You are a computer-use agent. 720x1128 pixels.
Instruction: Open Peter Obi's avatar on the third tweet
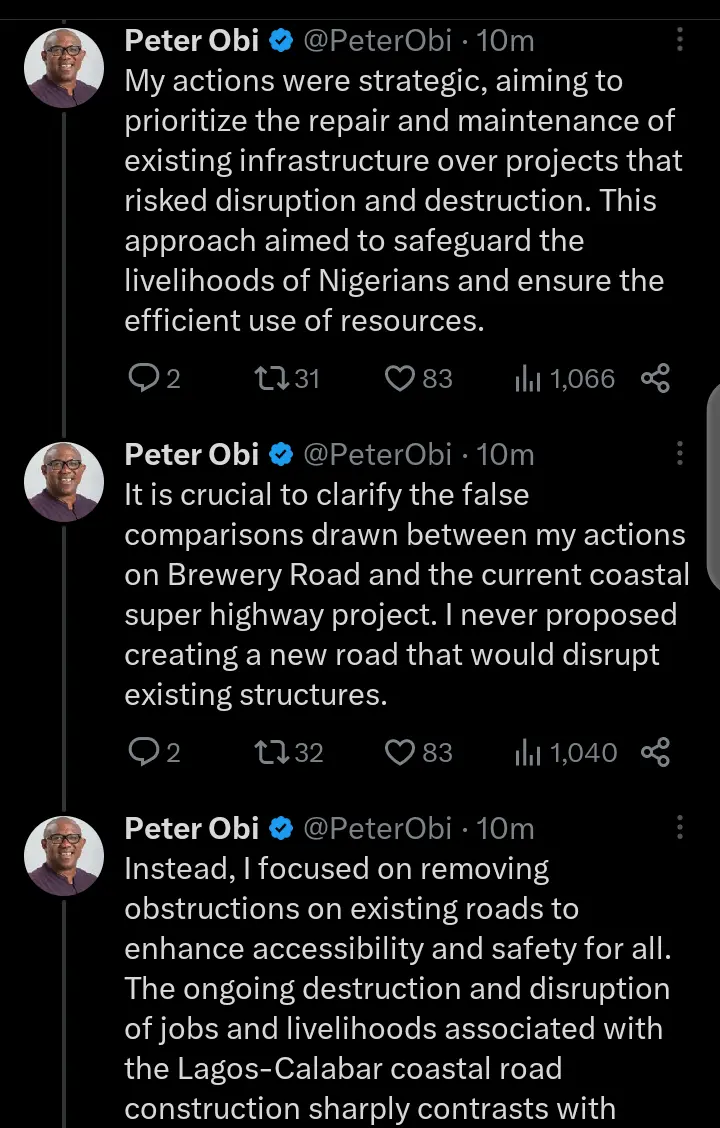(64, 856)
